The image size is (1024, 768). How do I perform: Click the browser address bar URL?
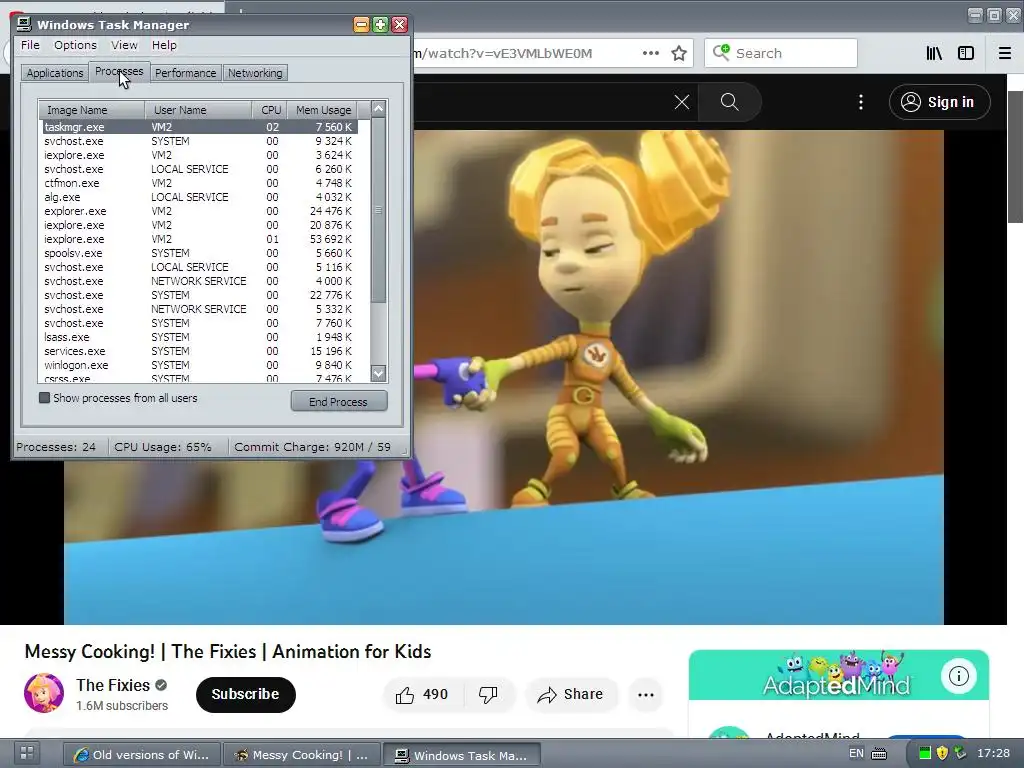[x=504, y=54]
